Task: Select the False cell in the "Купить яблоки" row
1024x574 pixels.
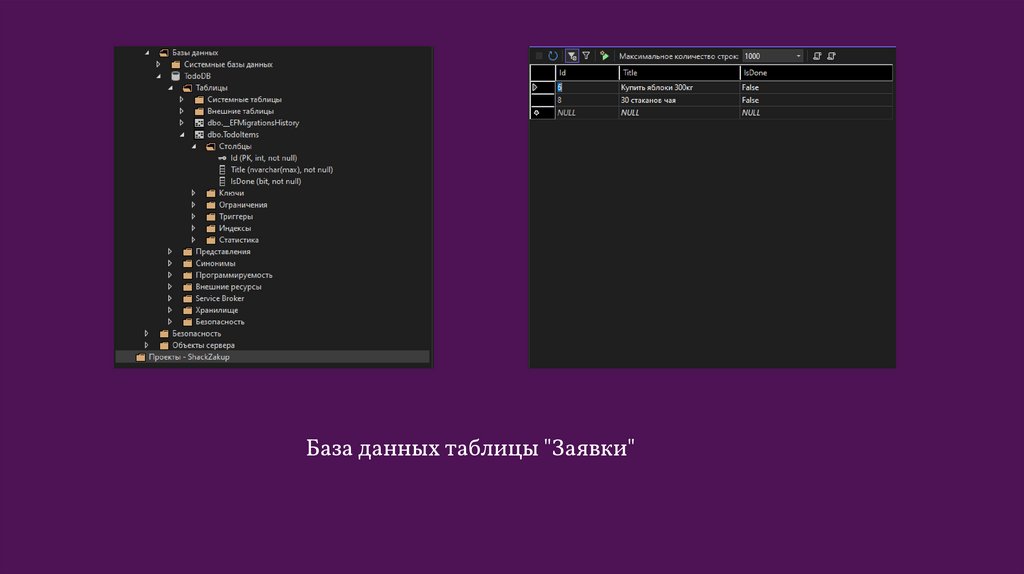Action: 816,88
